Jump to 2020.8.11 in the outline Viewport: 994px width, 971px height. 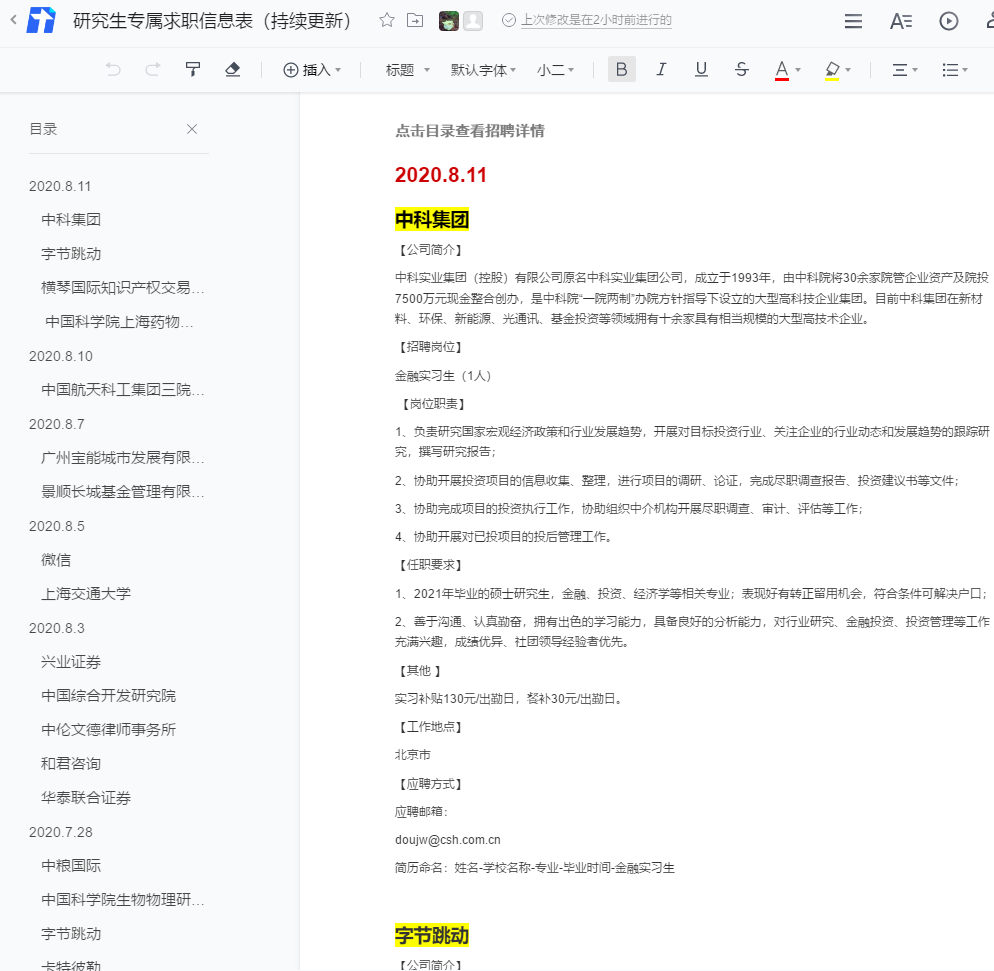(60, 186)
